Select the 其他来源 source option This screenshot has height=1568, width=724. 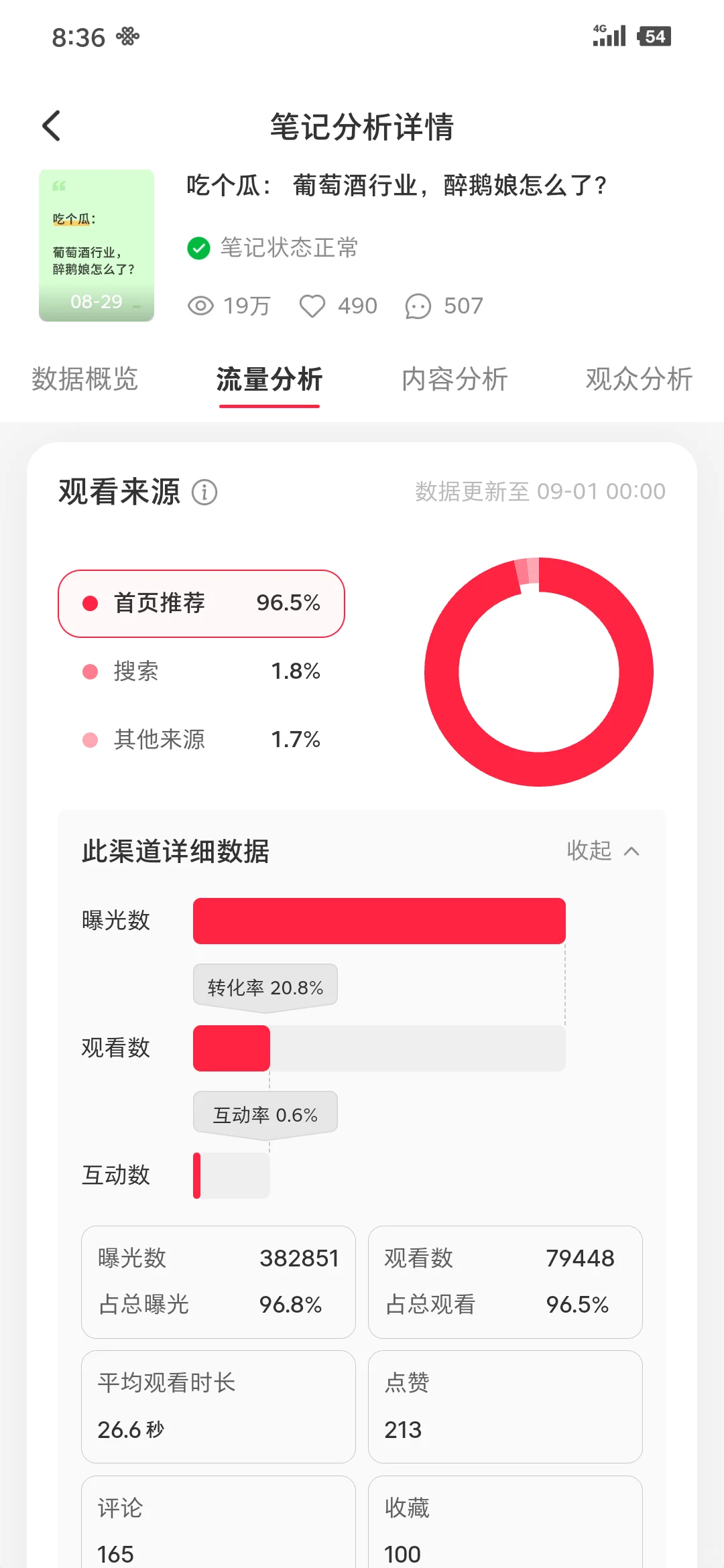click(x=201, y=740)
